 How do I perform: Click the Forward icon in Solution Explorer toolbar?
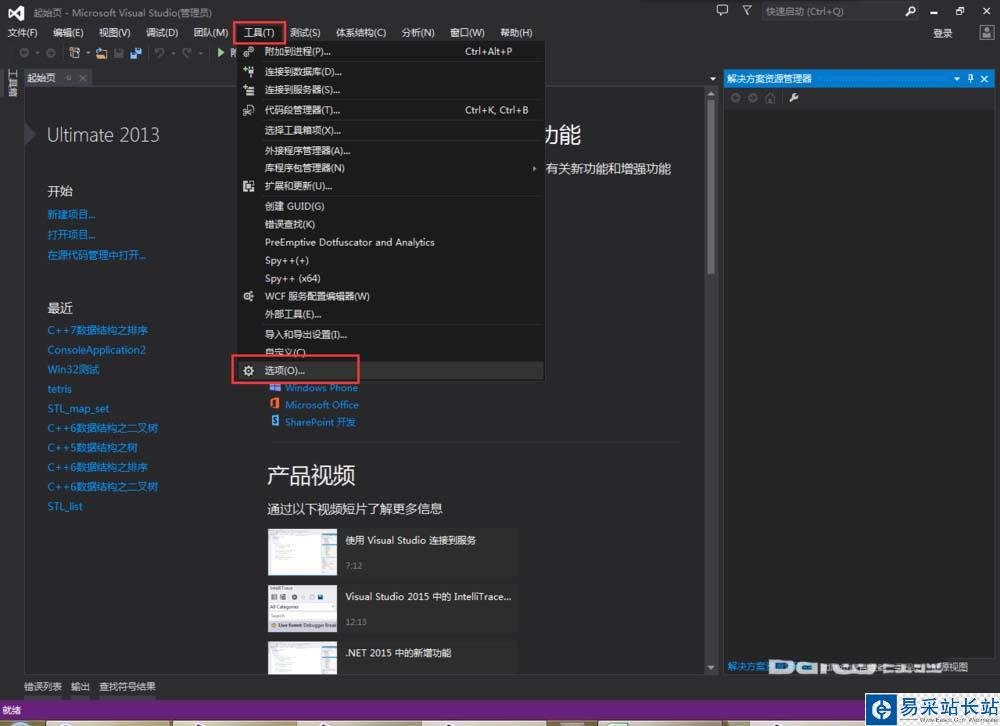tap(753, 98)
